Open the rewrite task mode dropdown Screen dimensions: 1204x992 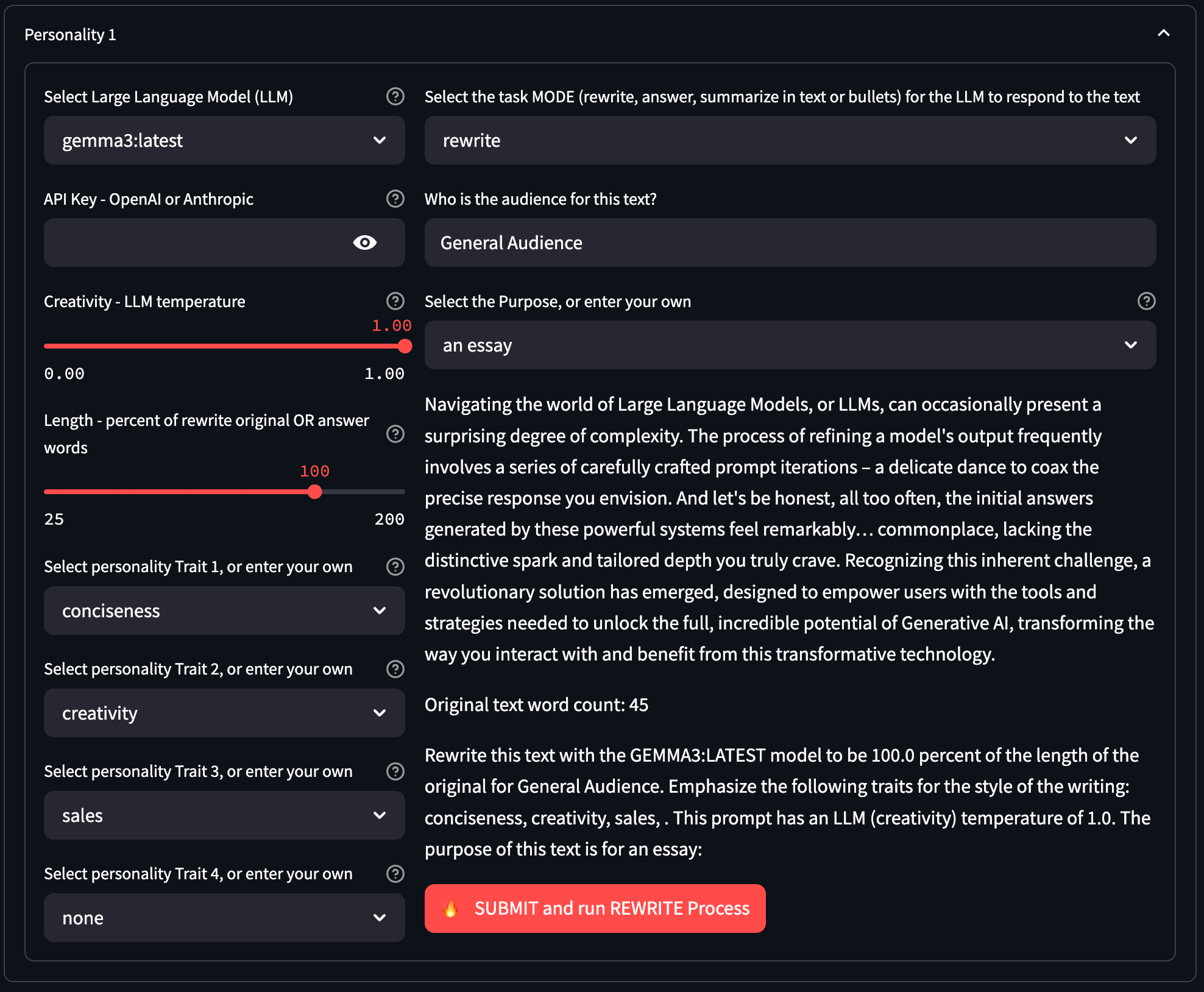(790, 140)
